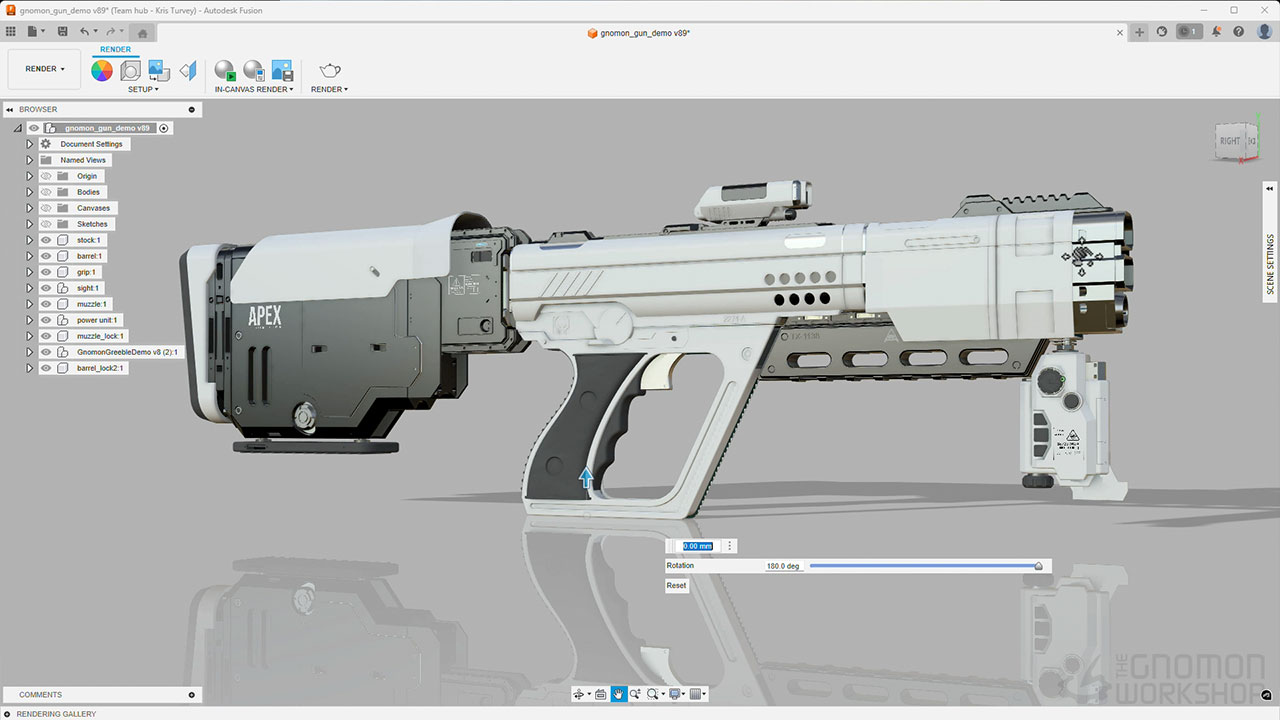Select the Decal tool icon

pos(159,70)
